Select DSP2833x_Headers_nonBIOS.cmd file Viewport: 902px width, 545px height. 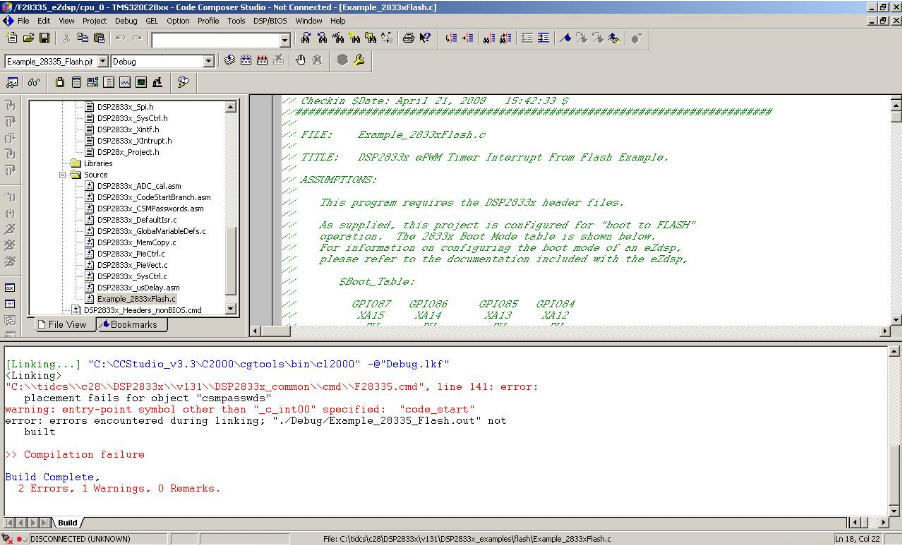click(143, 310)
